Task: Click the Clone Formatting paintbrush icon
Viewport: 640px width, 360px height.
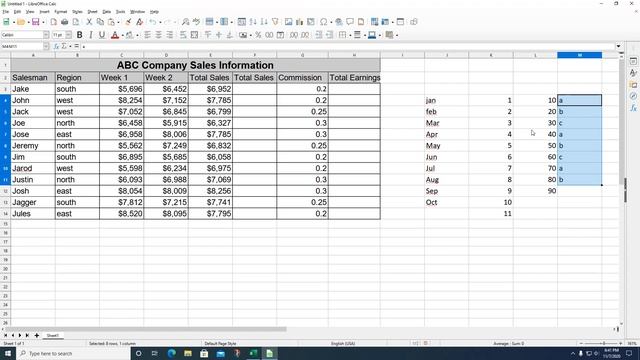Action: coord(129,22)
